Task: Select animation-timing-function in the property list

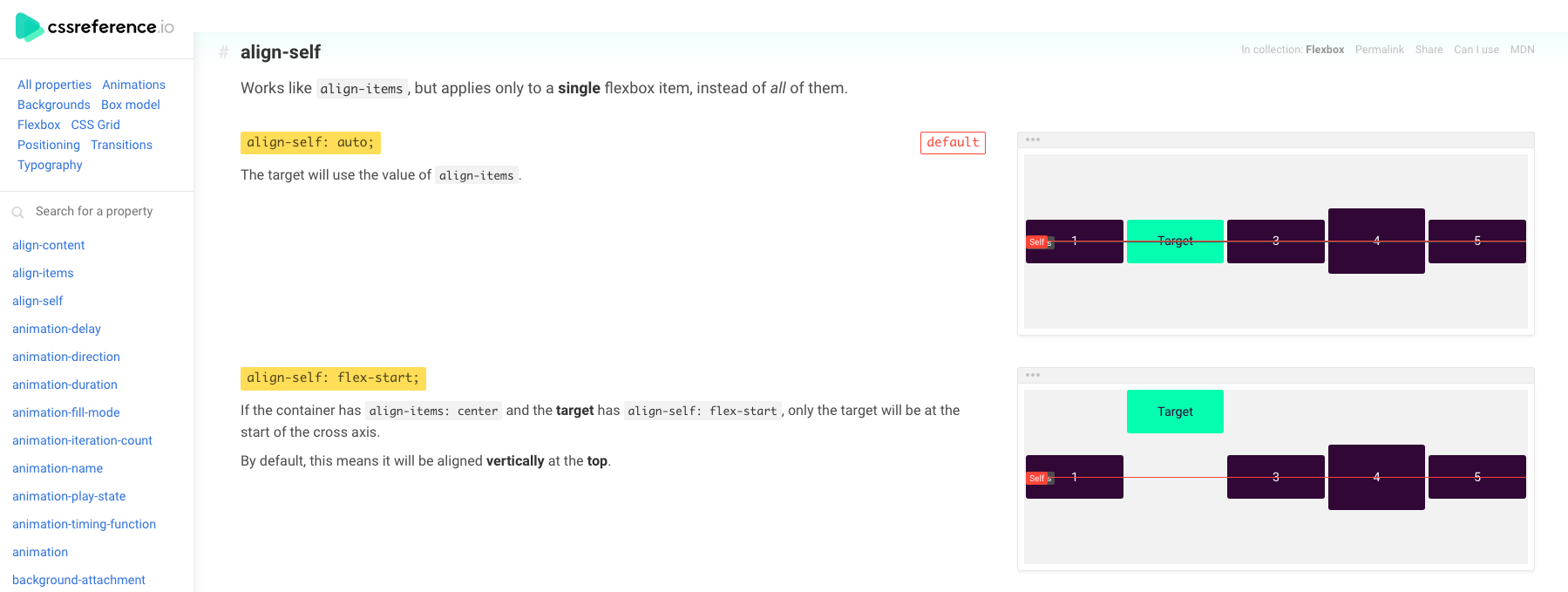Action: point(84,524)
